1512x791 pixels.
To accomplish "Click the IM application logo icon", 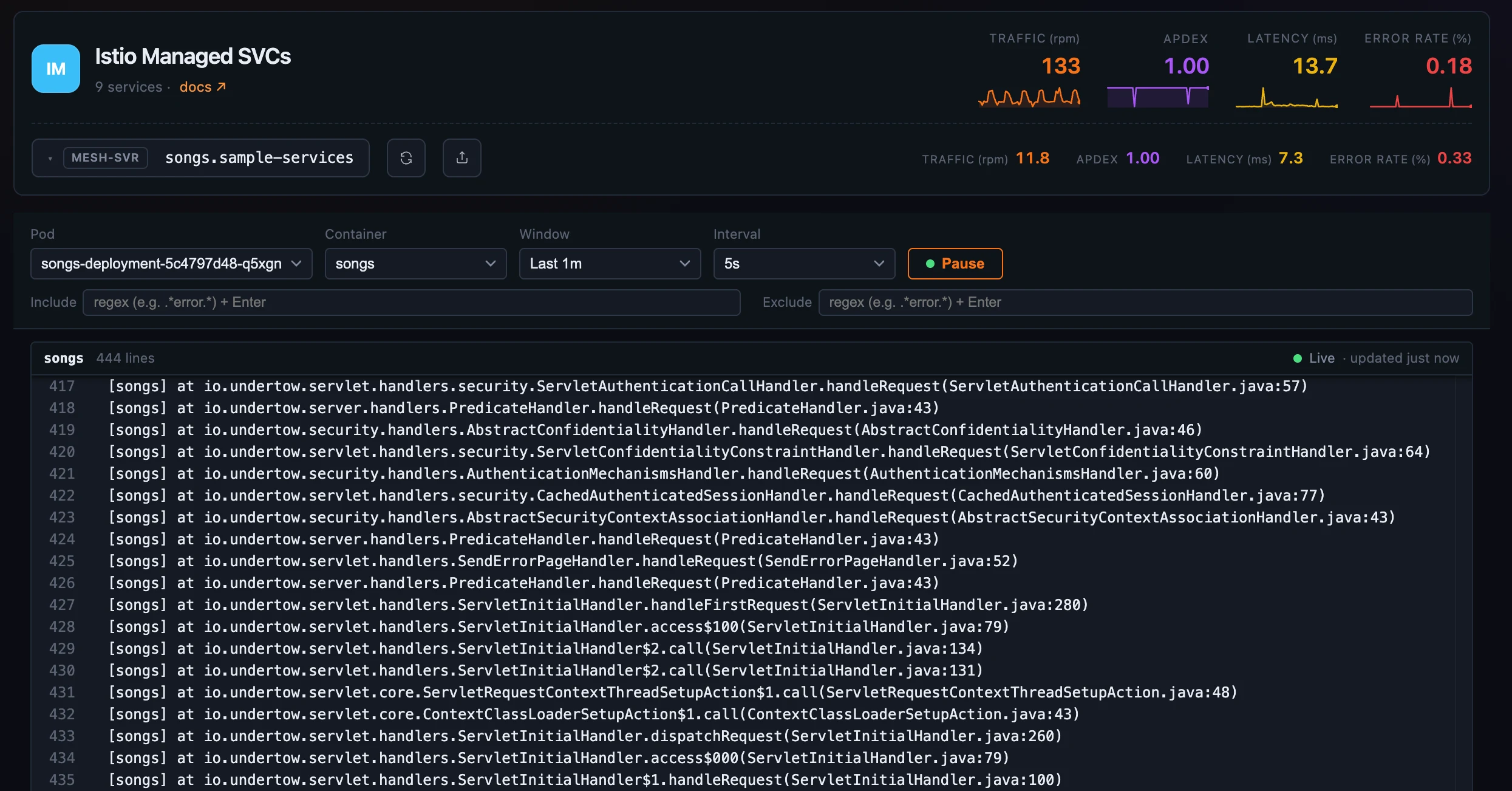I will tap(56, 69).
